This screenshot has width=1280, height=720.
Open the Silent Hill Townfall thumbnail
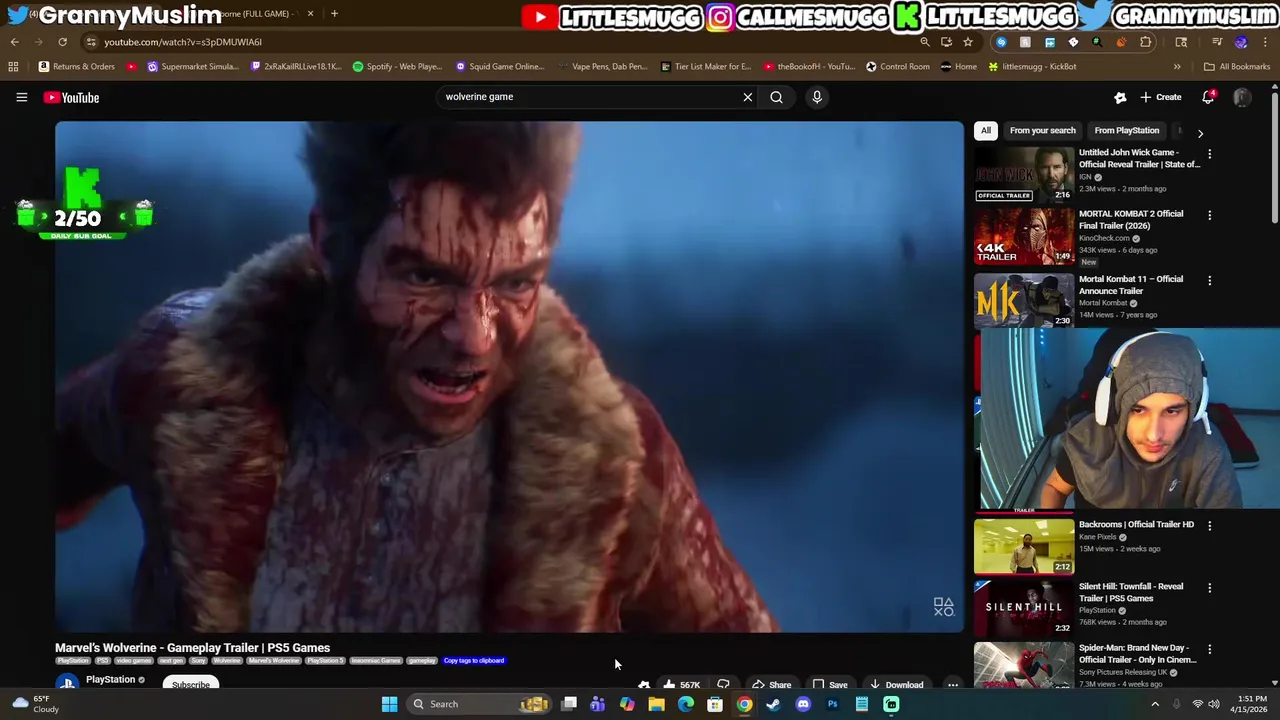click(x=1024, y=608)
